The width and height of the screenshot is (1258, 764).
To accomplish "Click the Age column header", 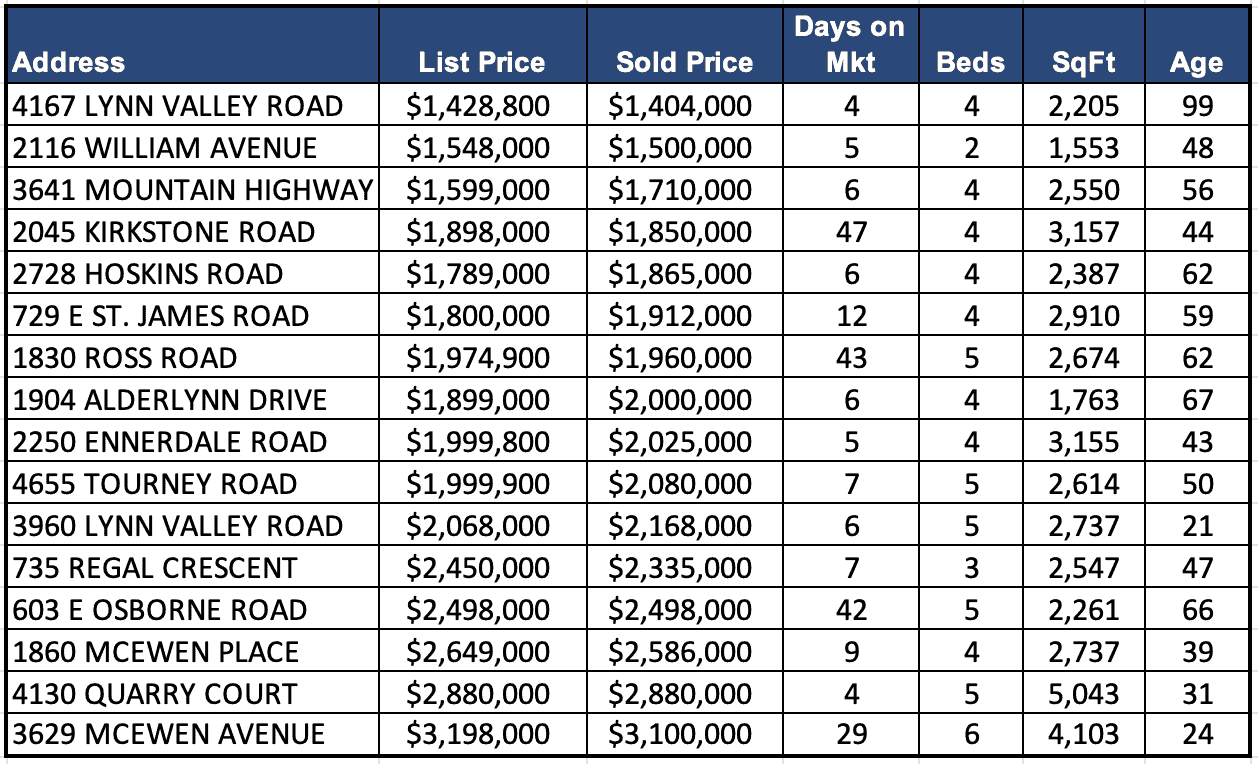I will pyautogui.click(x=1196, y=62).
